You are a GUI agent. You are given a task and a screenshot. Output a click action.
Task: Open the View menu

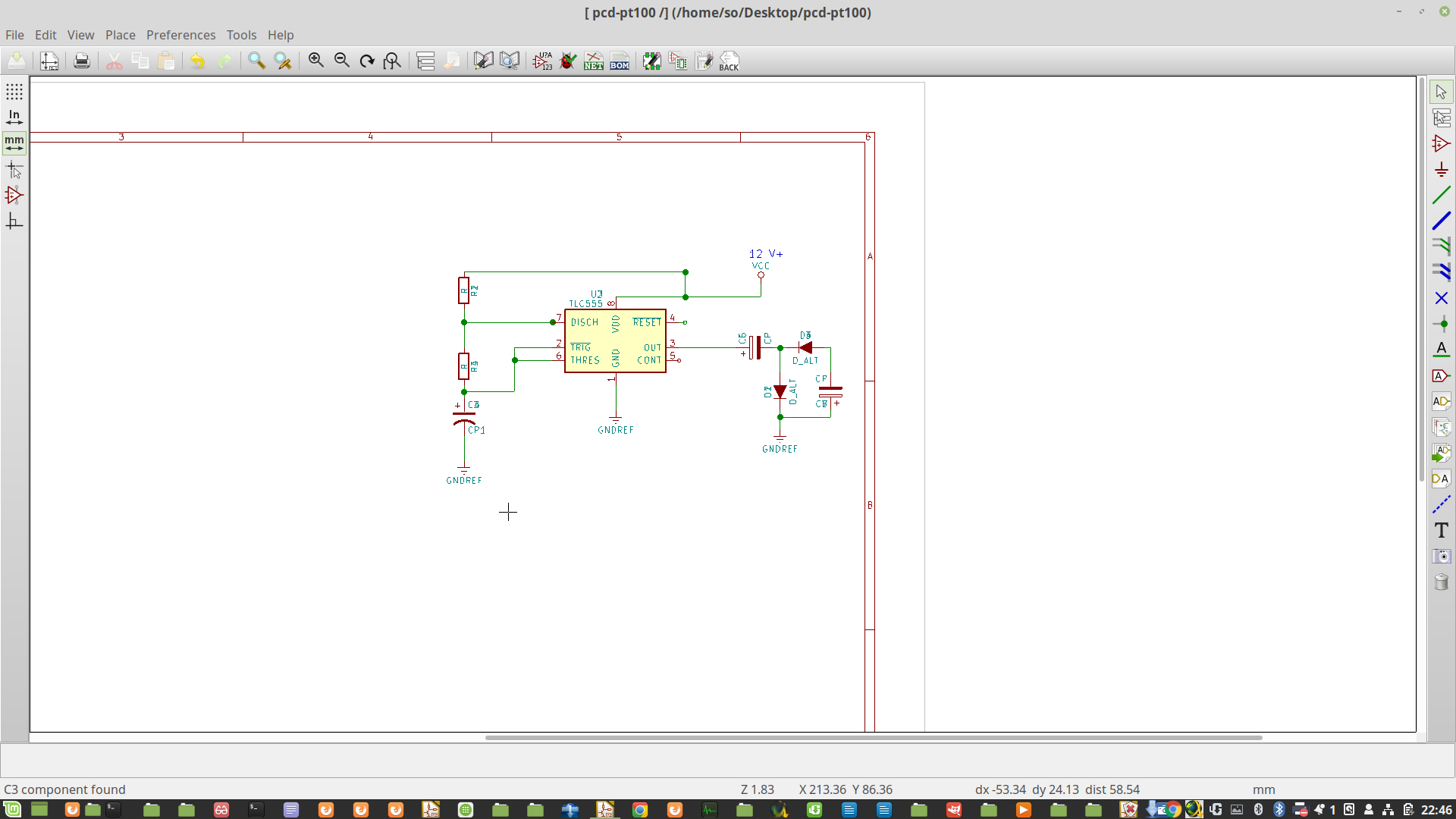pyautogui.click(x=80, y=35)
